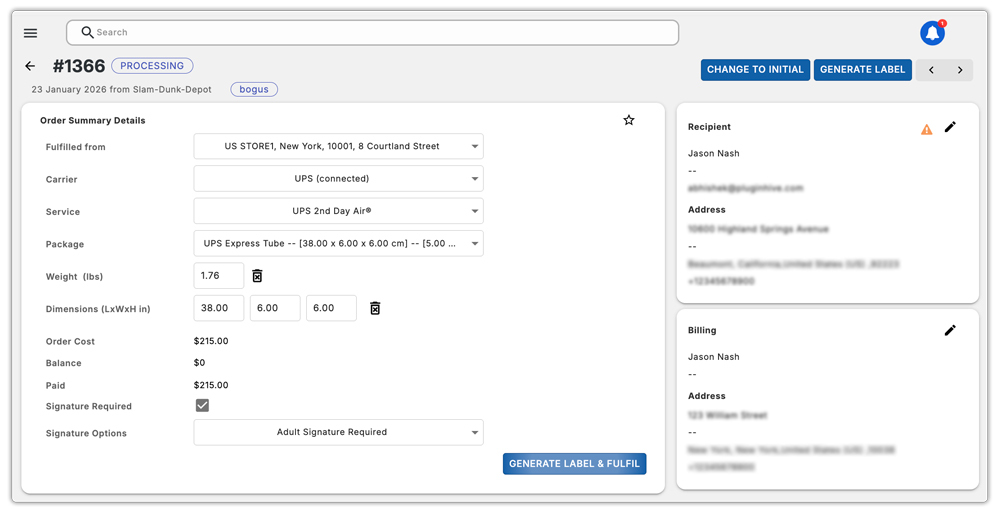Click the back arrow beside order #1366

(30, 66)
